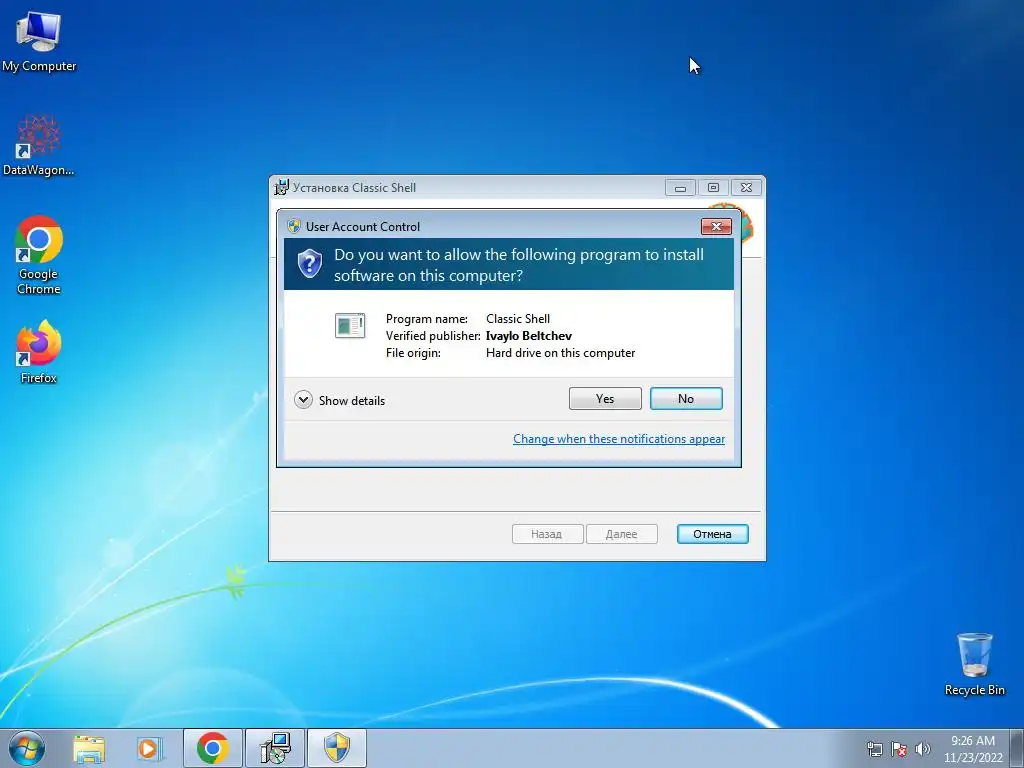Click Hard drive on this computer text

[x=560, y=353]
